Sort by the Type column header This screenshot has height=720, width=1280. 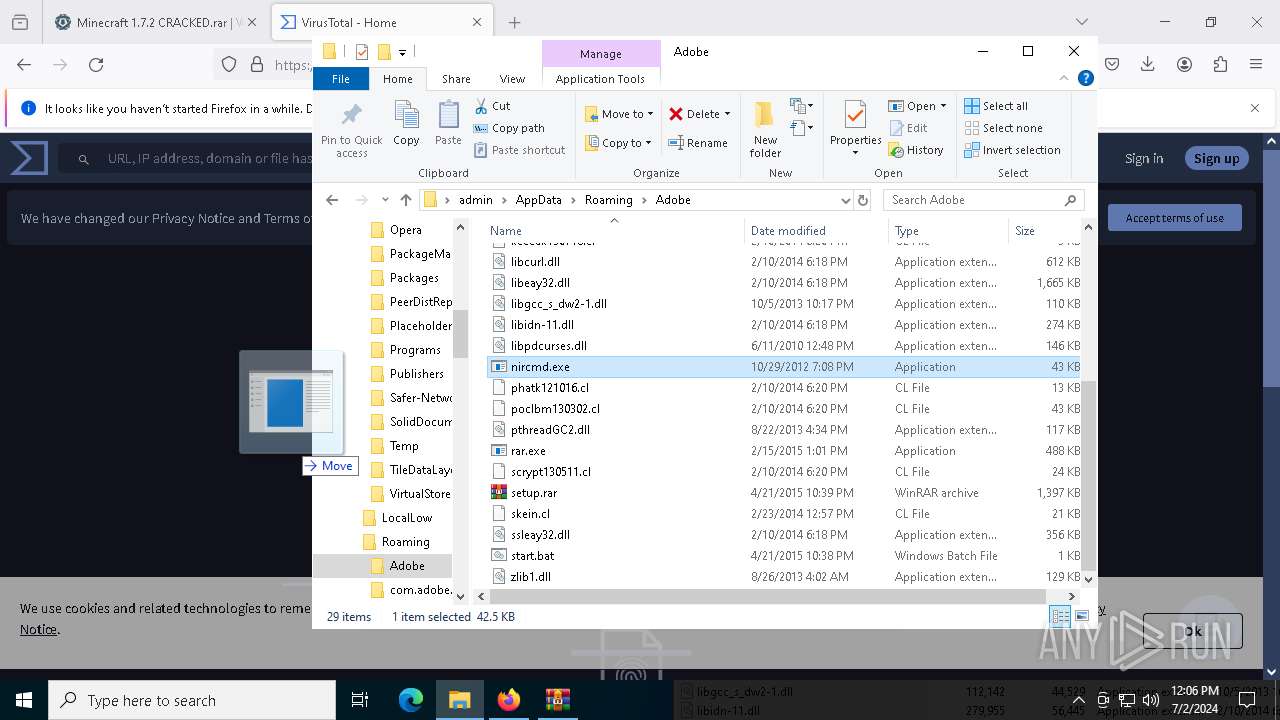948,231
